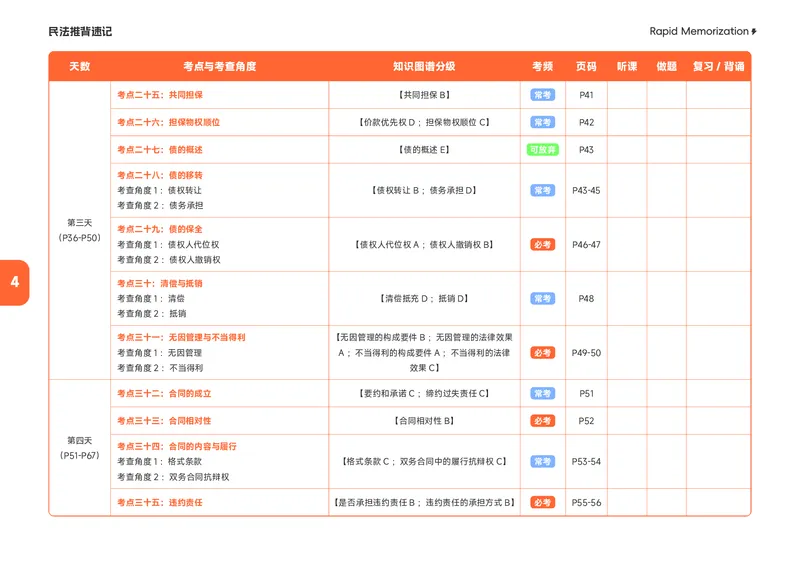Open 考点三十五:违约责任
This screenshot has height=566, width=800.
pos(160,503)
